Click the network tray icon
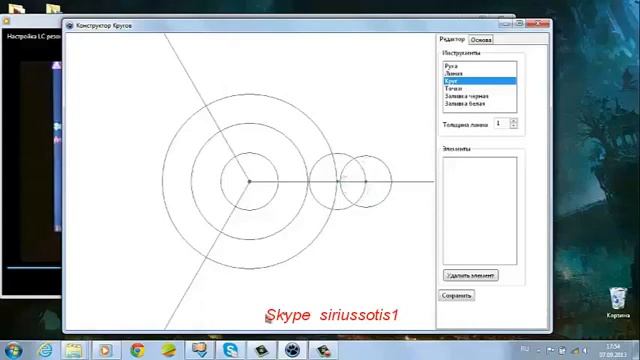This screenshot has width=640, height=360. pos(575,350)
